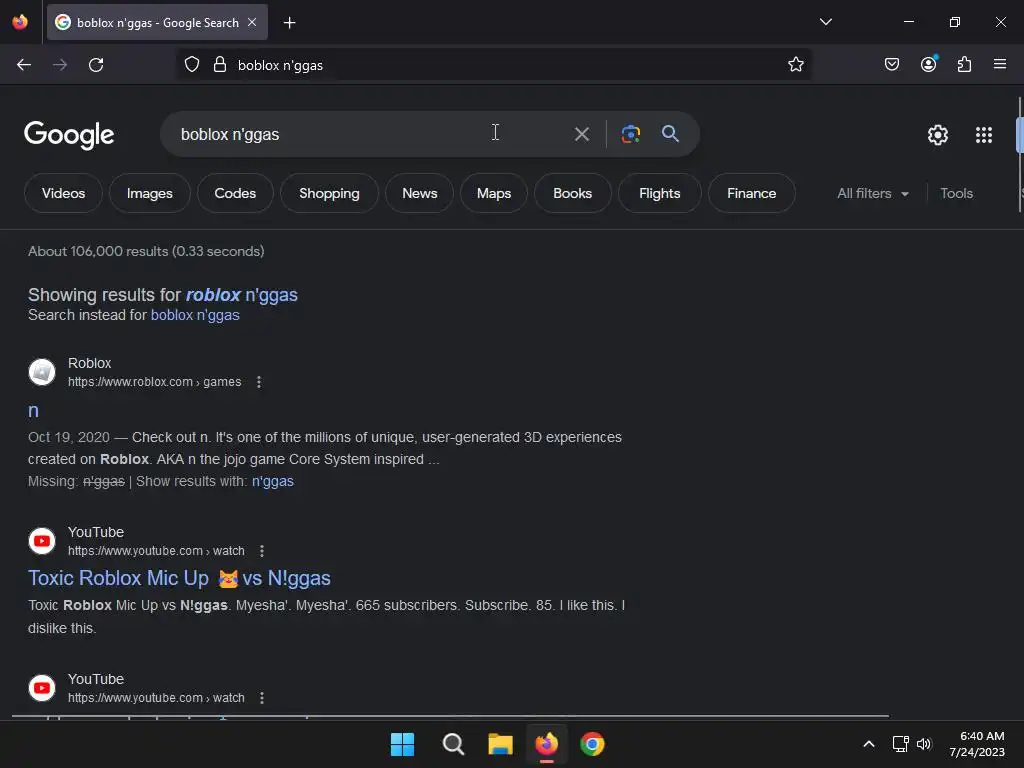List all tabs with the chevron
Image resolution: width=1024 pixels, height=768 pixels.
point(825,22)
